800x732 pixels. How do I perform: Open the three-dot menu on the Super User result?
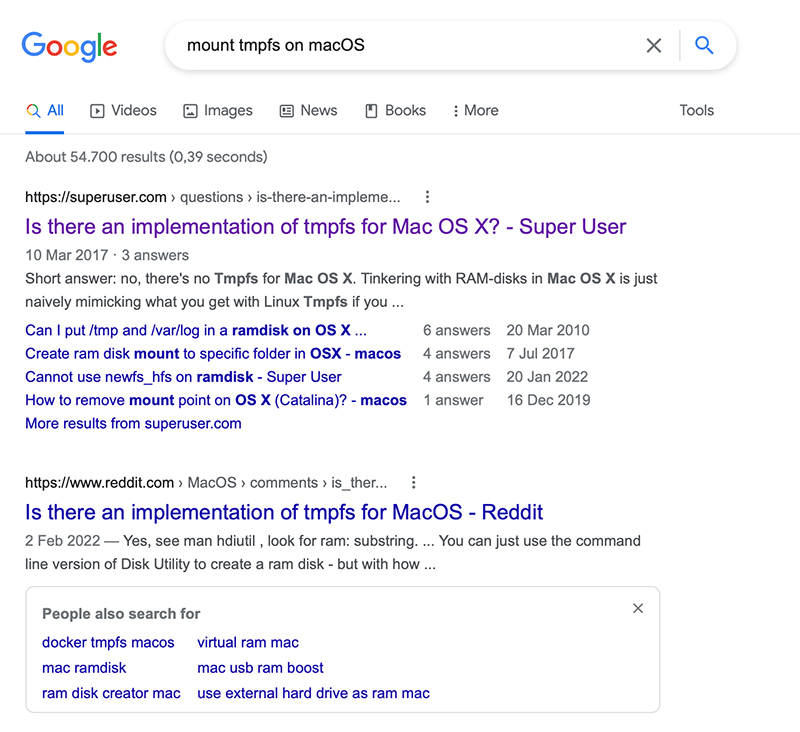[428, 197]
